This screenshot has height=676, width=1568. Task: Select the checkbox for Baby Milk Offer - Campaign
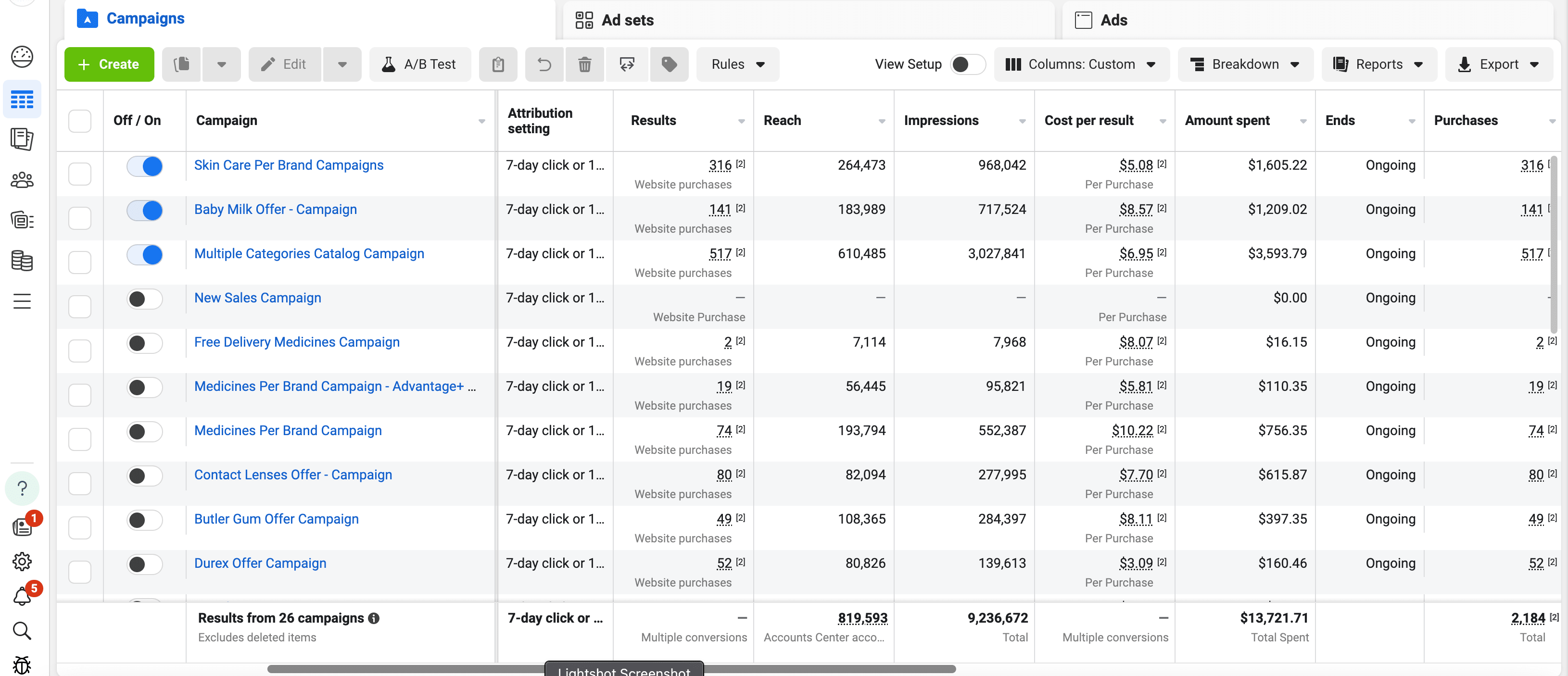[80, 218]
